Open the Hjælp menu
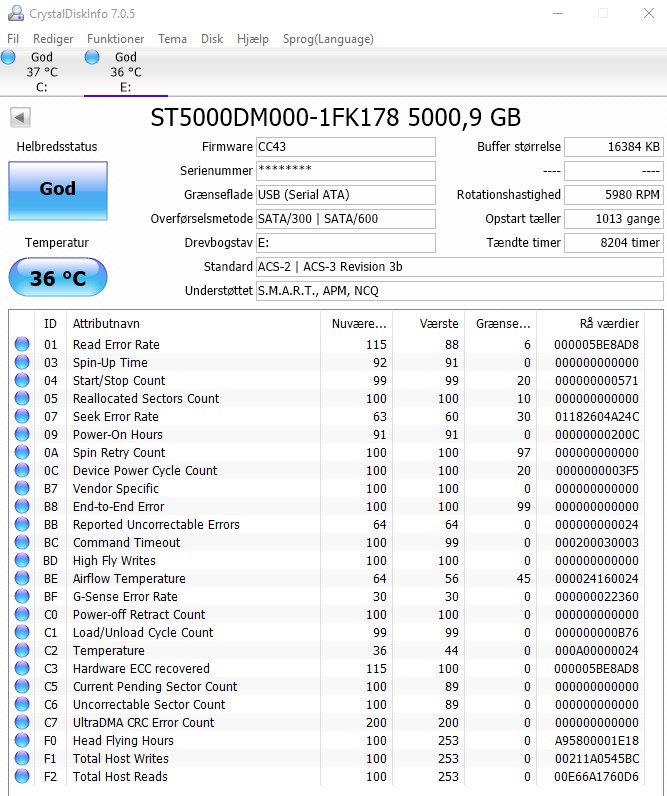667x796 pixels. coord(253,39)
